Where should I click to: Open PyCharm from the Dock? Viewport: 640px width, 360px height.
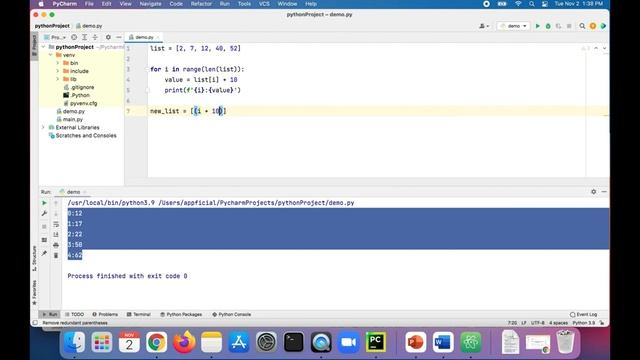click(x=376, y=342)
